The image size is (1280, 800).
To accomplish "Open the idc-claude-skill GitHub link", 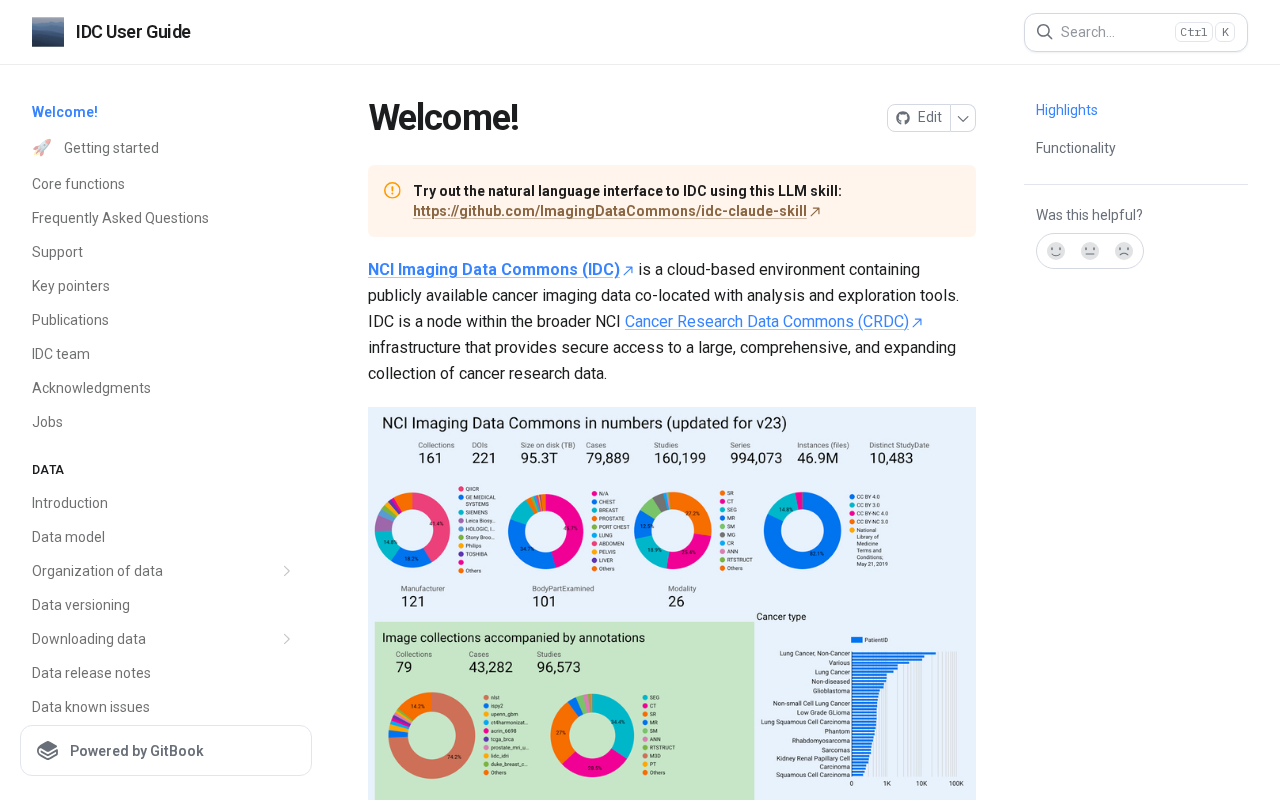I will click(617, 211).
